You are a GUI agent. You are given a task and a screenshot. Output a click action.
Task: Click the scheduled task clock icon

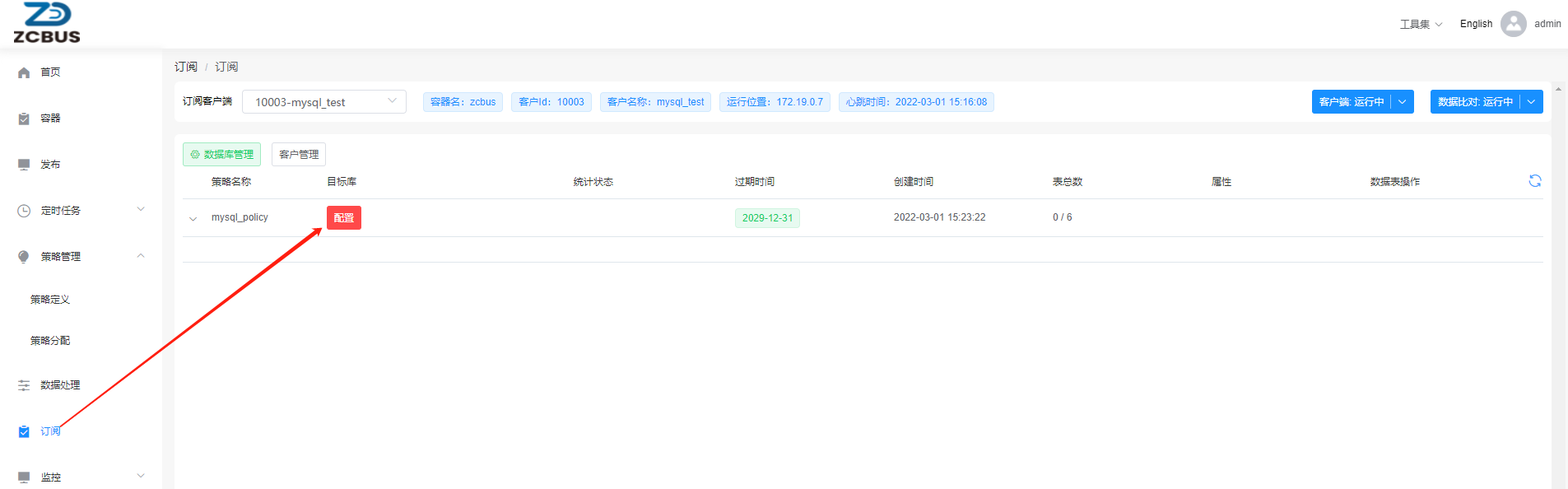click(x=24, y=211)
